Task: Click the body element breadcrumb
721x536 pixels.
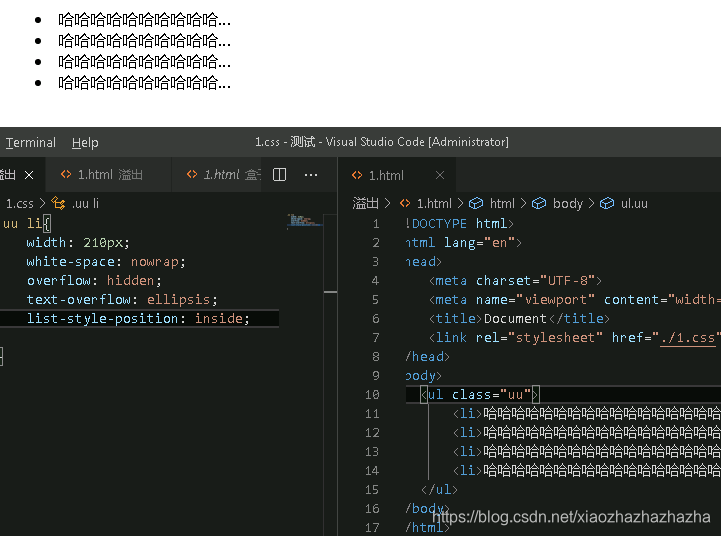Action: [567, 204]
